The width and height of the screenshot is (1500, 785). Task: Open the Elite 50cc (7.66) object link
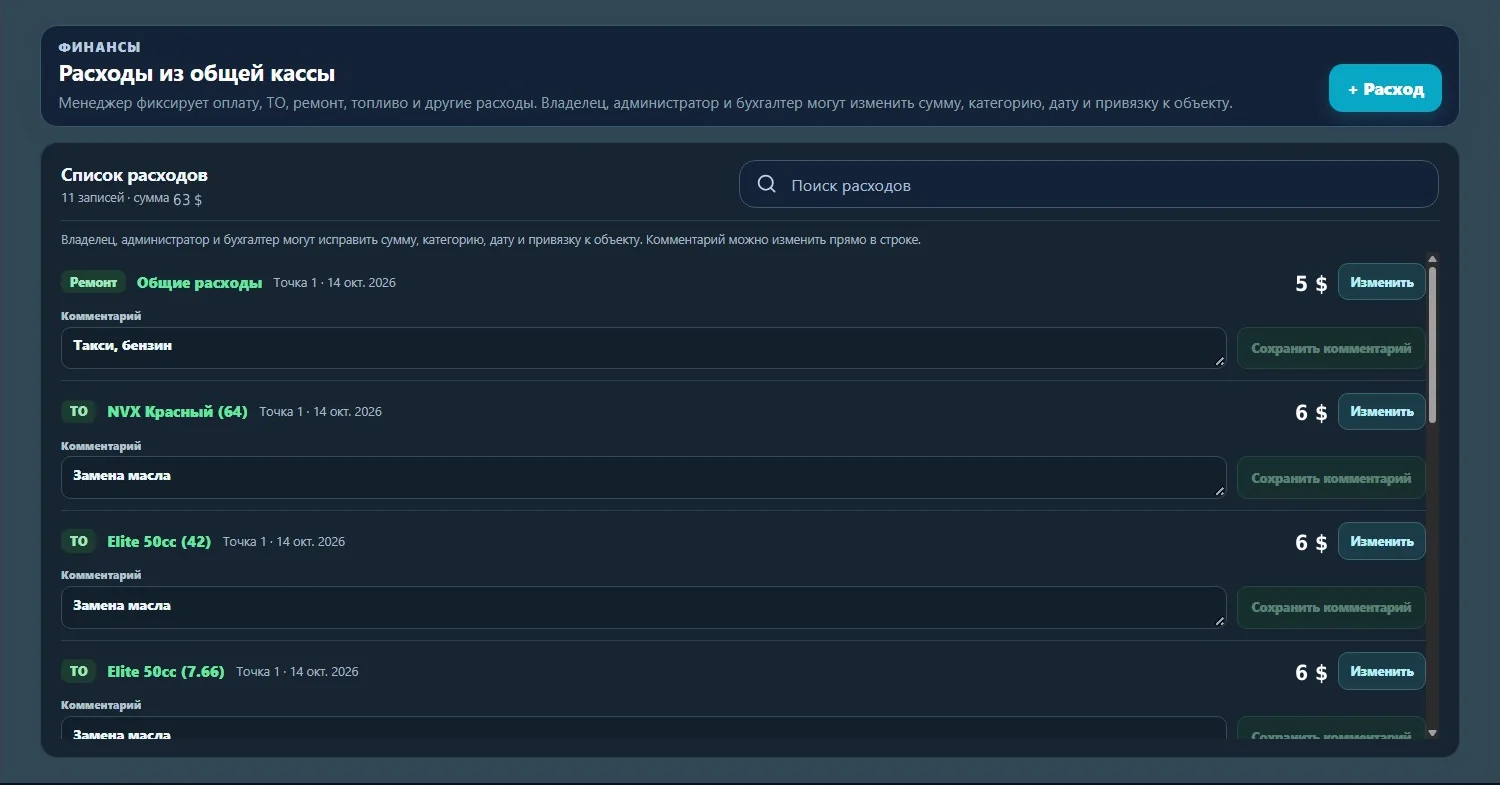tap(166, 672)
